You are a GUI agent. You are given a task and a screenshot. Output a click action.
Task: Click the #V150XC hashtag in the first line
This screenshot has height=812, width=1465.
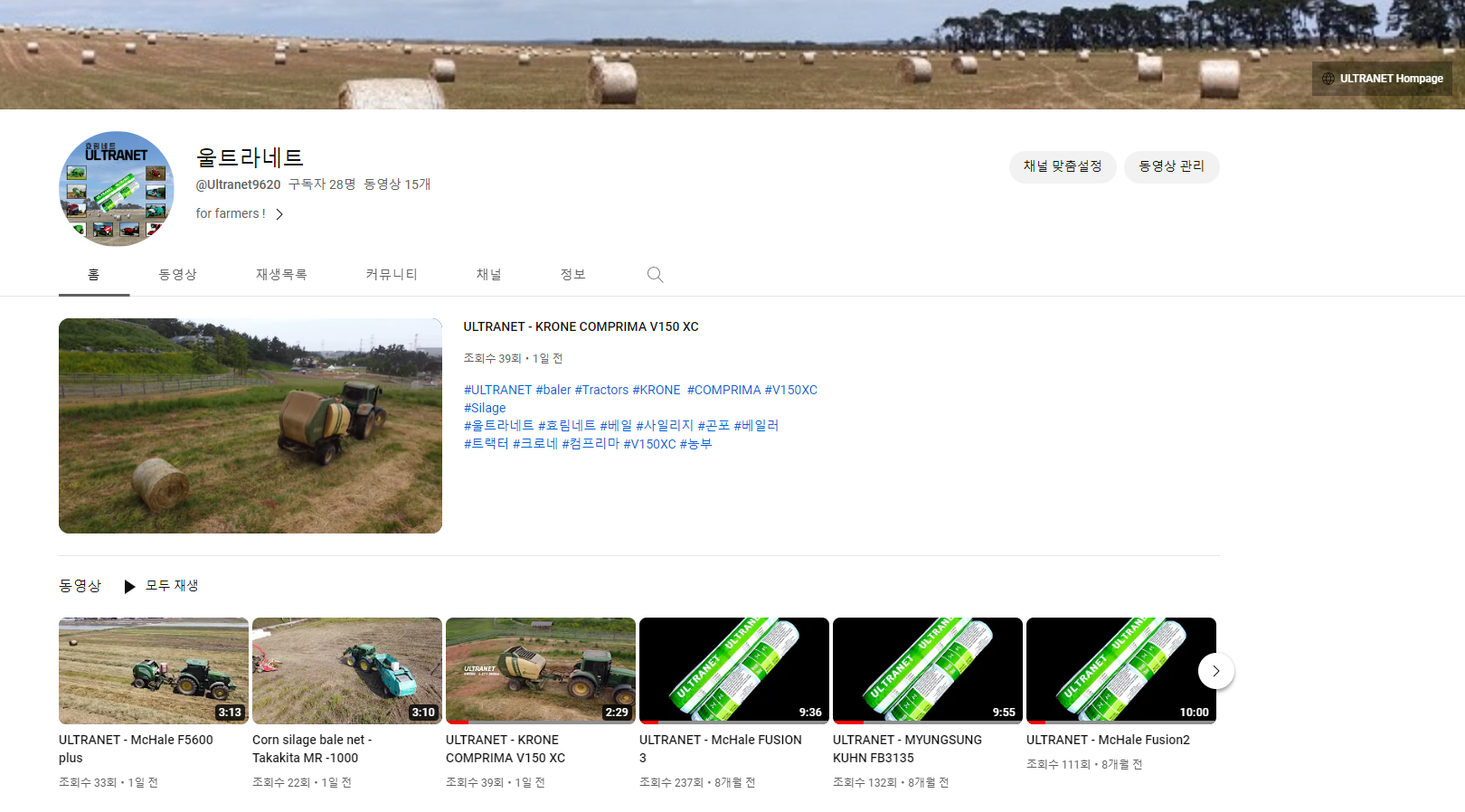(x=791, y=390)
